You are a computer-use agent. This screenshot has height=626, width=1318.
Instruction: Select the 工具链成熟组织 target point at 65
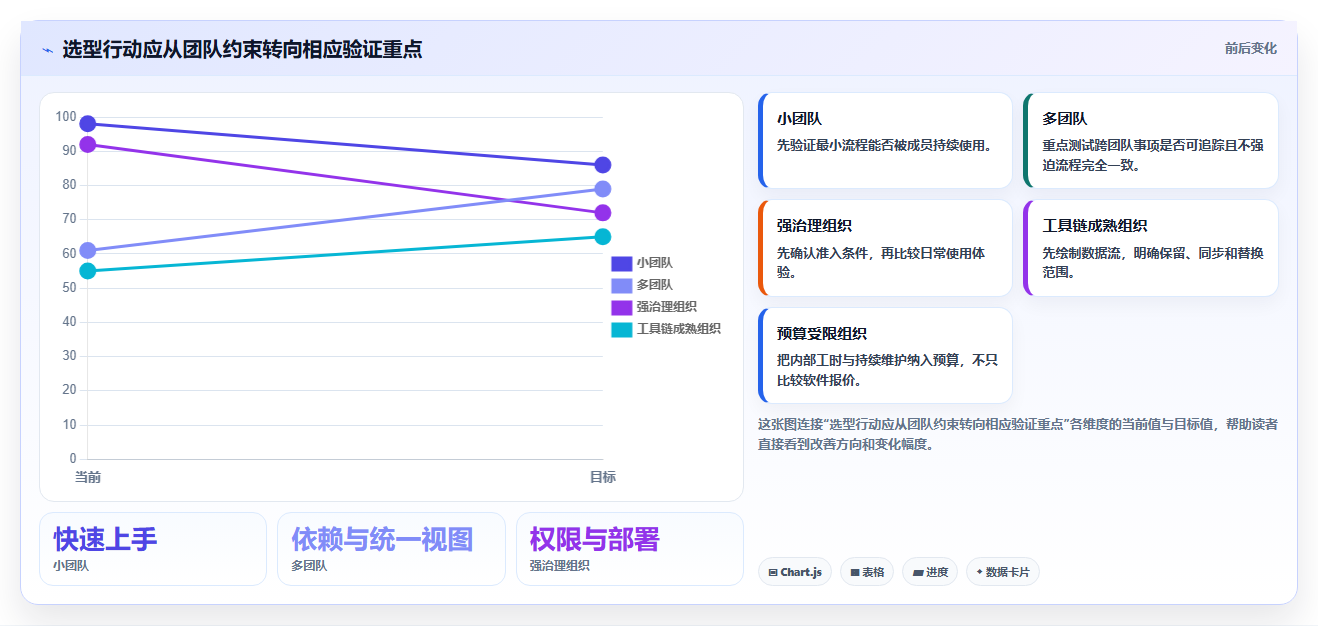click(x=602, y=237)
